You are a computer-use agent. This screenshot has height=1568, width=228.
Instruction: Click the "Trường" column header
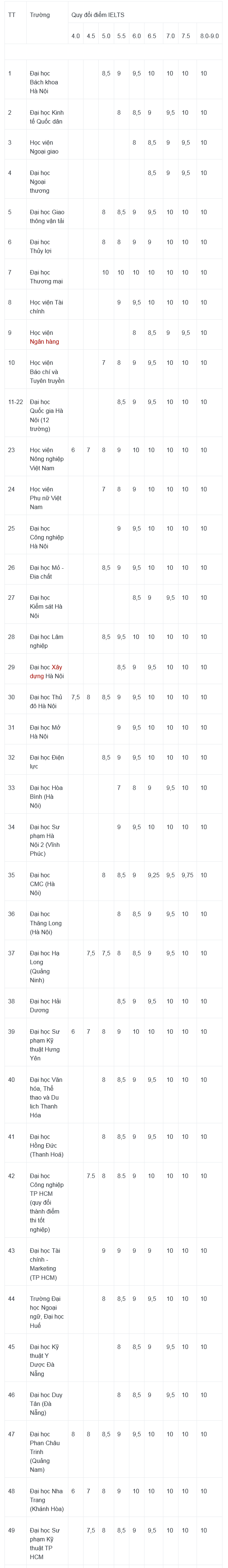(x=47, y=14)
